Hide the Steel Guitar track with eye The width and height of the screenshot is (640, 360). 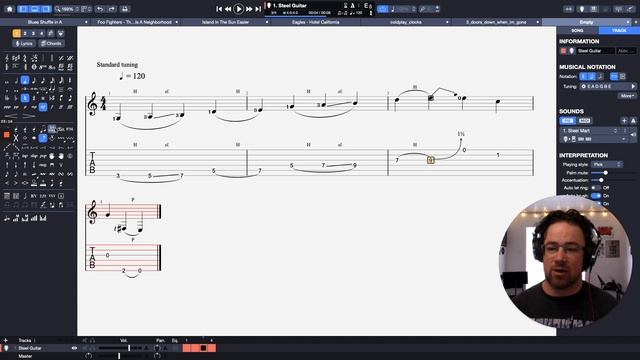[74, 348]
